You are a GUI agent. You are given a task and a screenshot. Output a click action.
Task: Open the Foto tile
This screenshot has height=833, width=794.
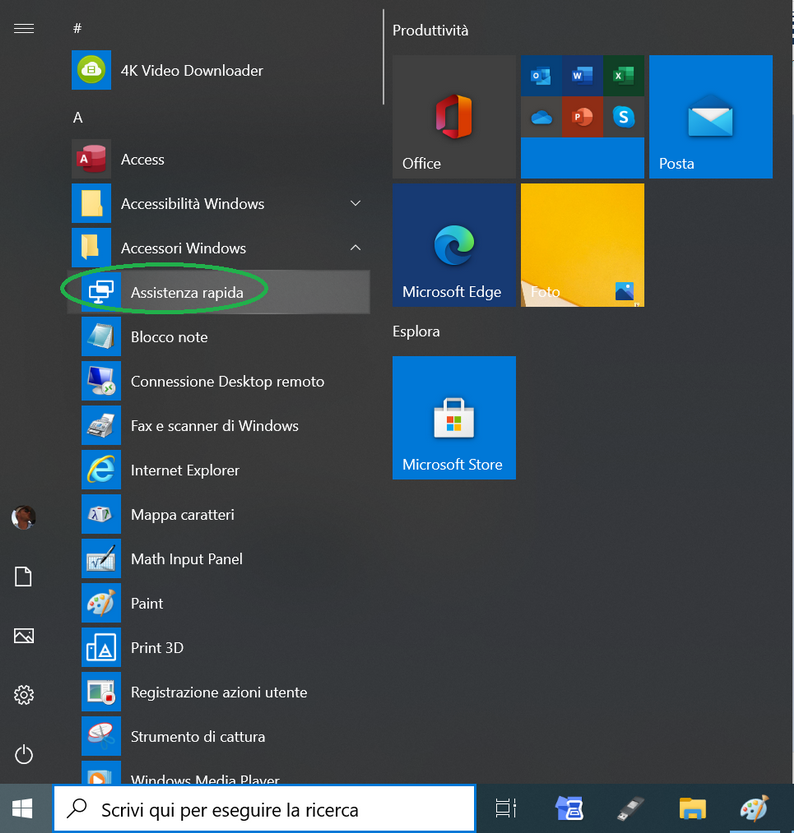coord(582,245)
